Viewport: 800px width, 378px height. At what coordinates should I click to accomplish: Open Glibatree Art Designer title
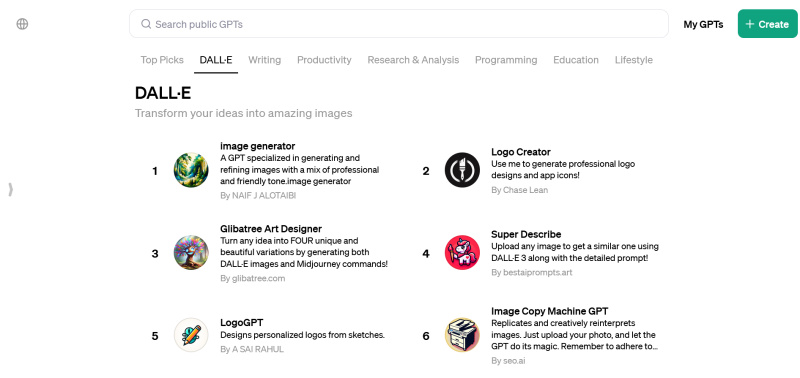(271, 229)
